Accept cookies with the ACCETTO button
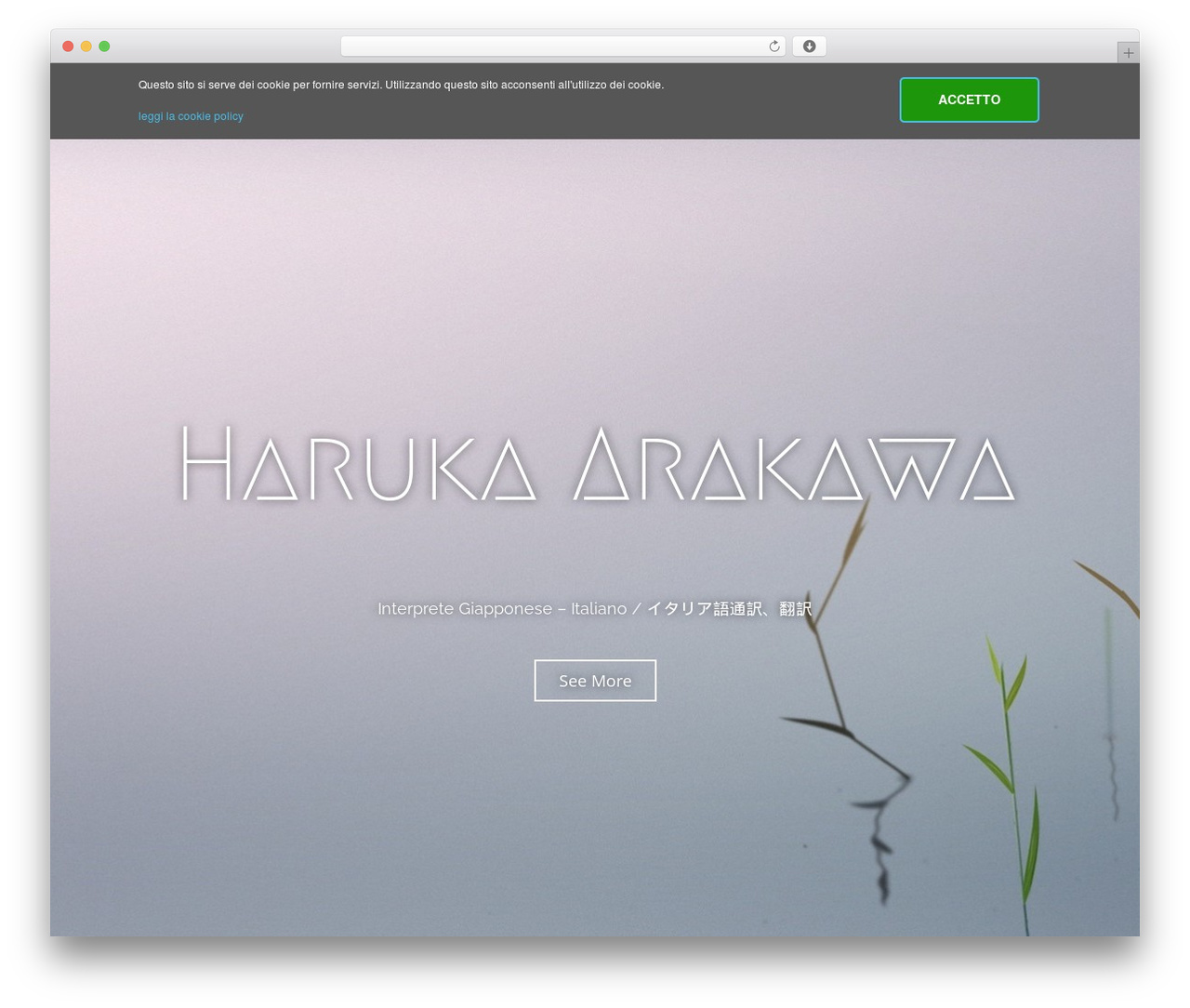The width and height of the screenshot is (1190, 1008). pyautogui.click(x=969, y=99)
